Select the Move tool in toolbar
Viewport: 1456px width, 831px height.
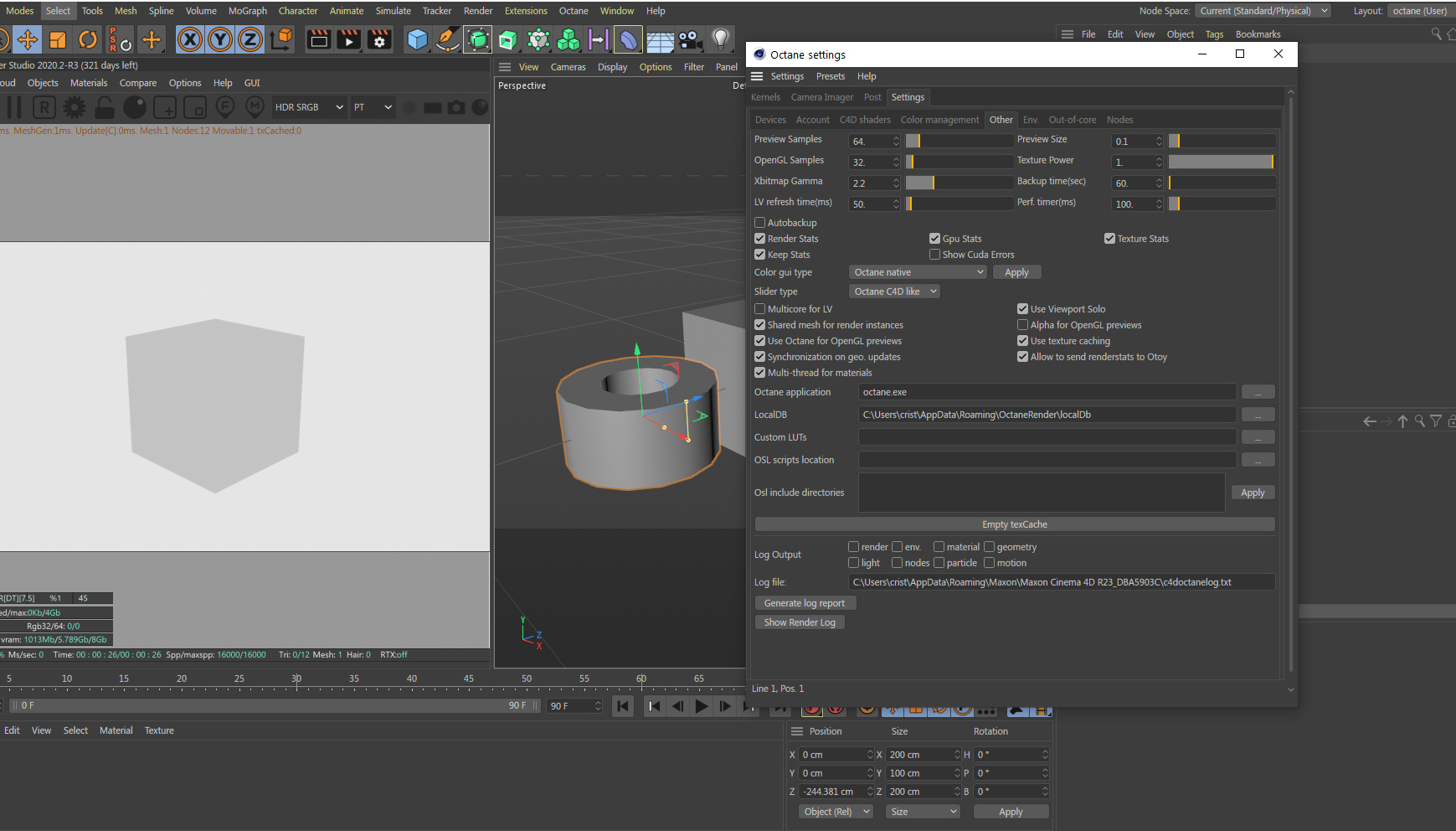point(28,39)
